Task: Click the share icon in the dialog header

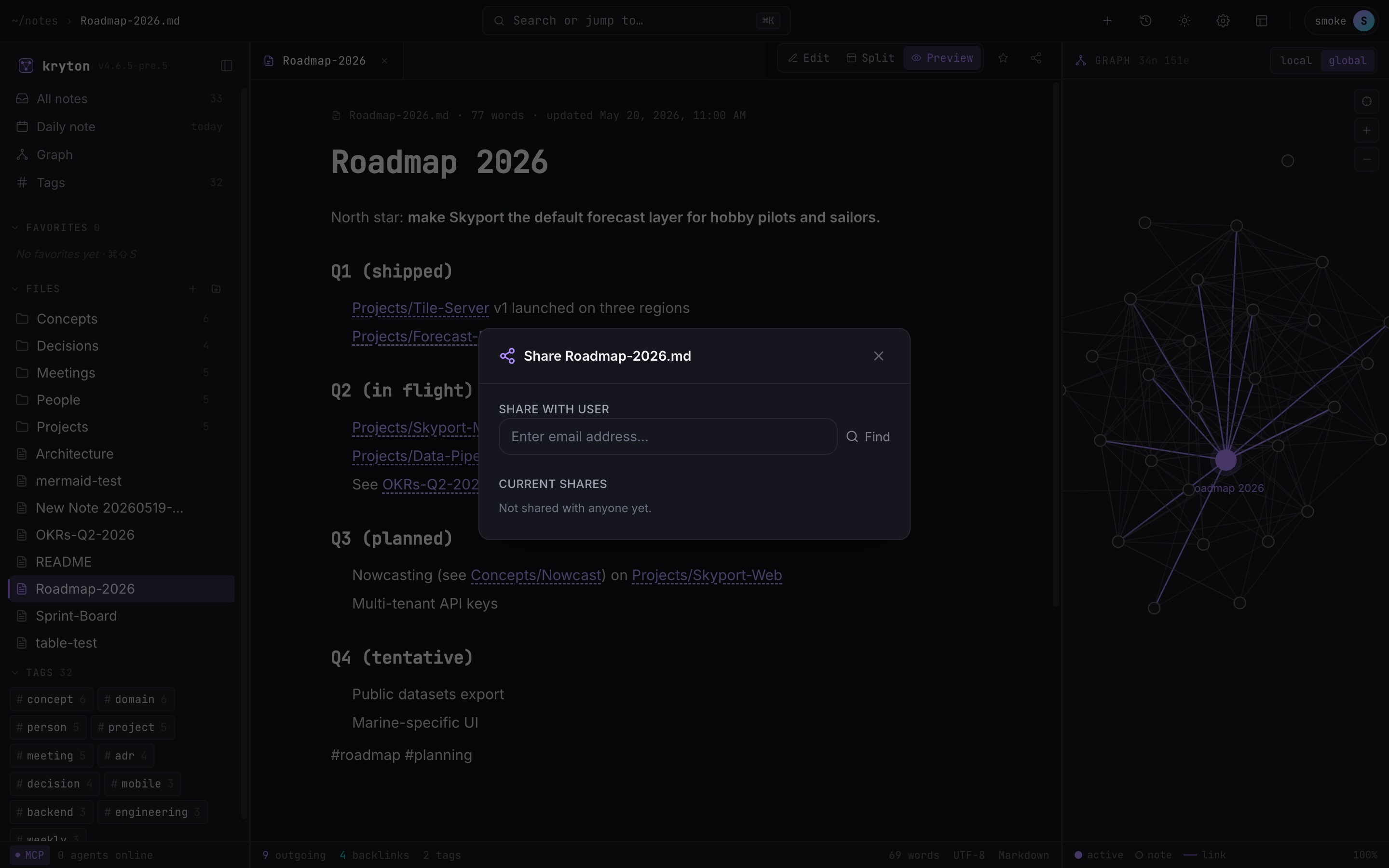Action: tap(507, 356)
